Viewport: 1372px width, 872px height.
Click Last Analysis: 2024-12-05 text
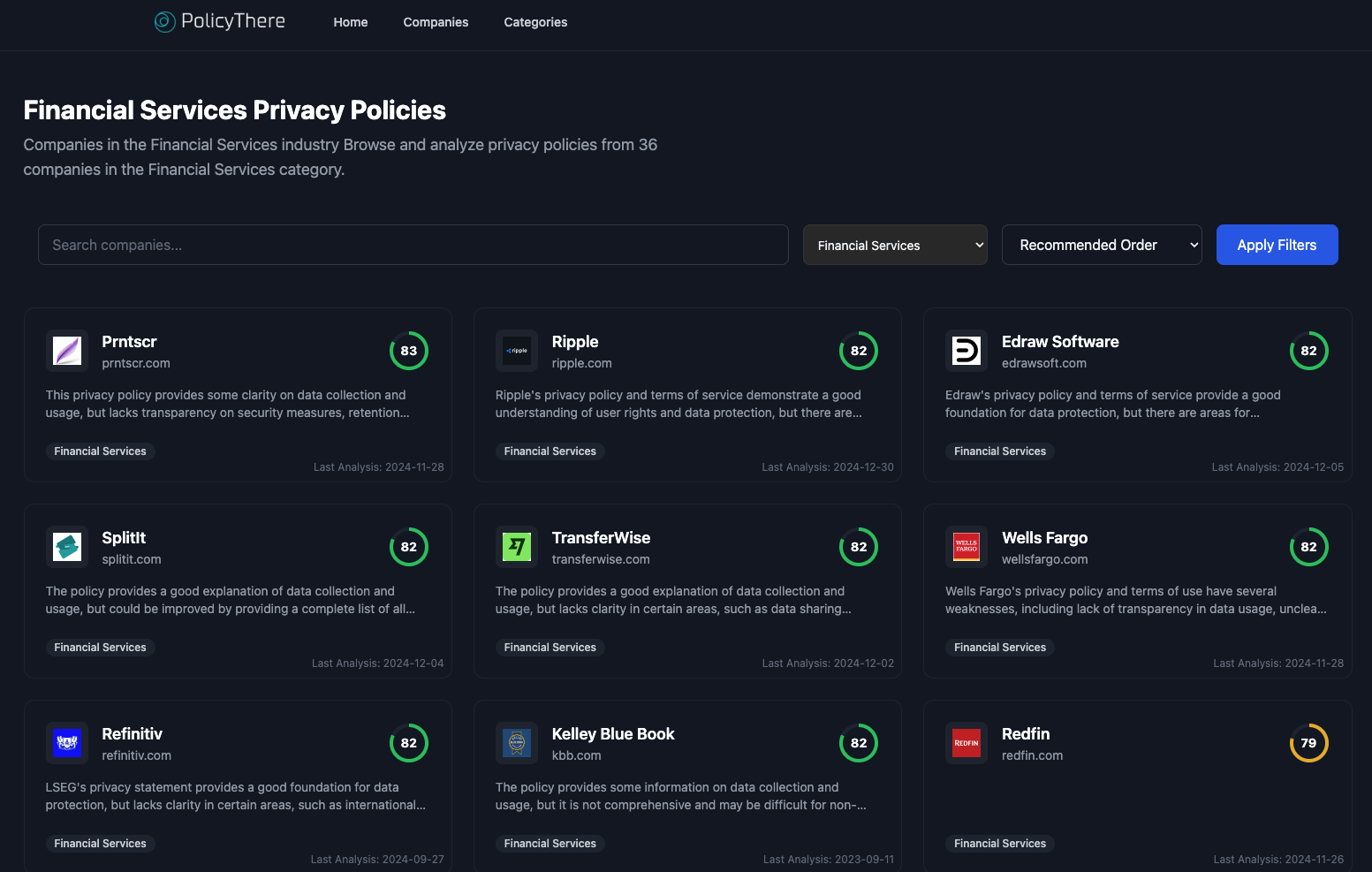(1277, 467)
